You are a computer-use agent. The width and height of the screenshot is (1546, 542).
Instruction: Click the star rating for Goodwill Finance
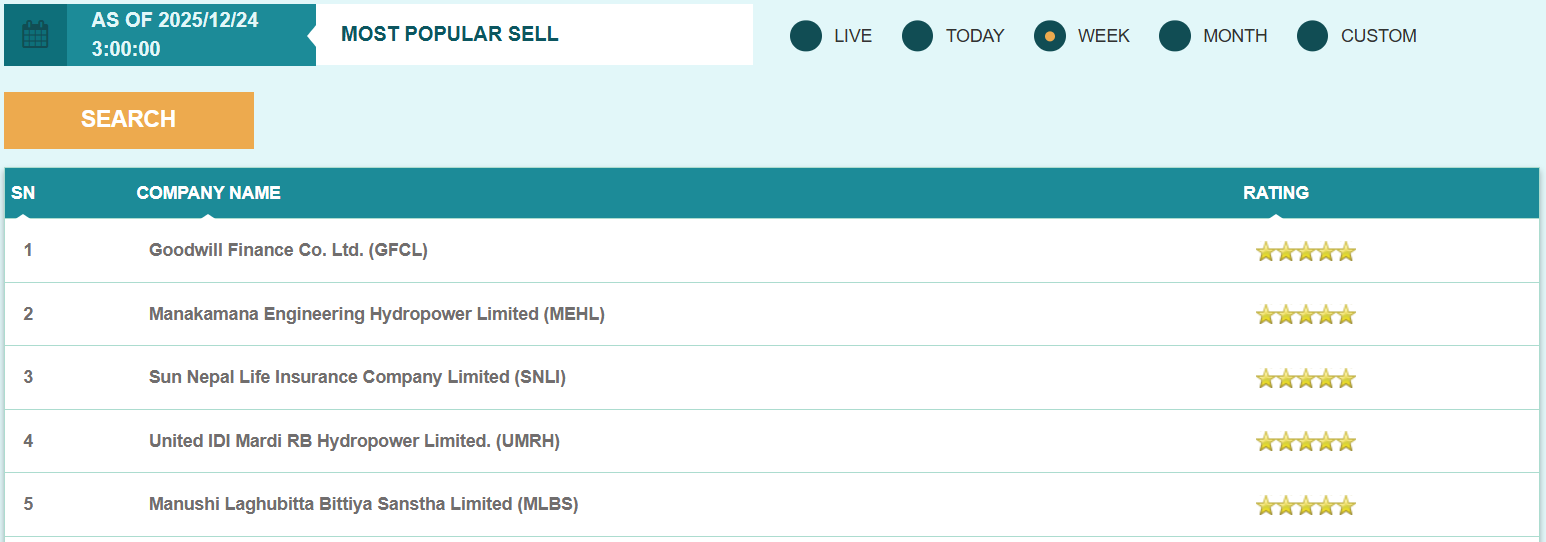click(x=1305, y=251)
